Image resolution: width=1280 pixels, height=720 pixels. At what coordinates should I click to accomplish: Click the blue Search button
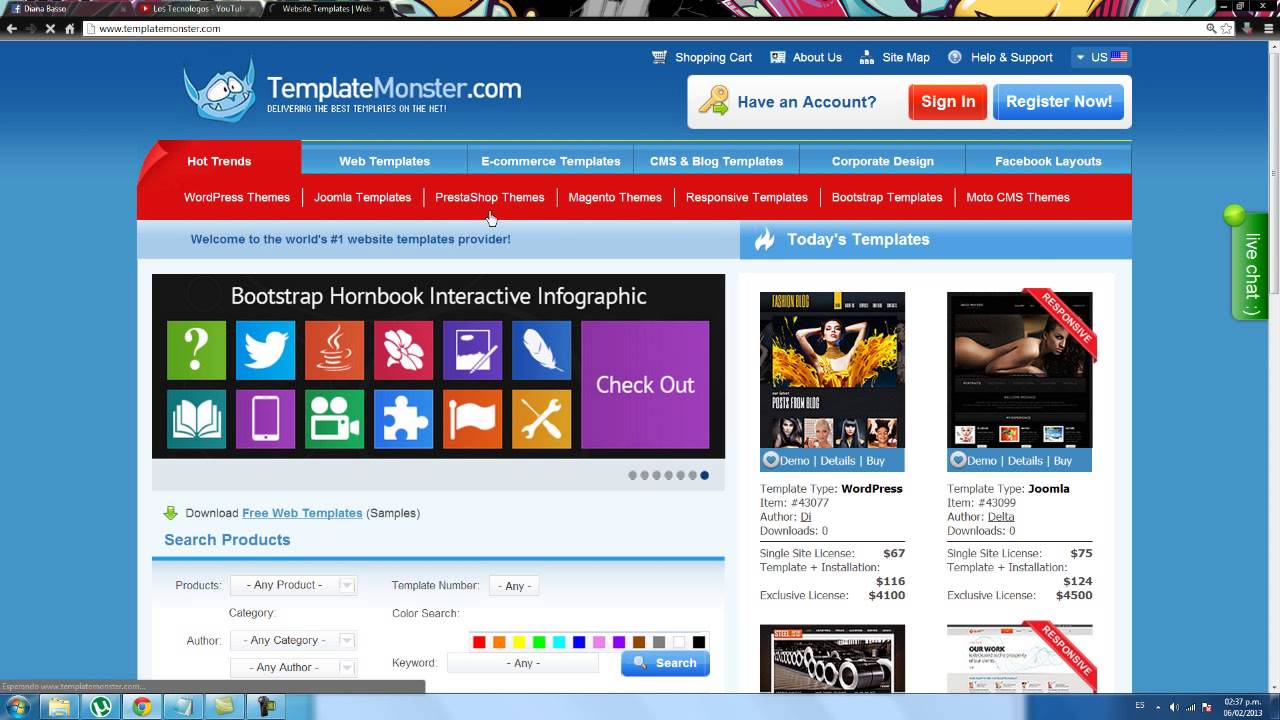point(665,663)
